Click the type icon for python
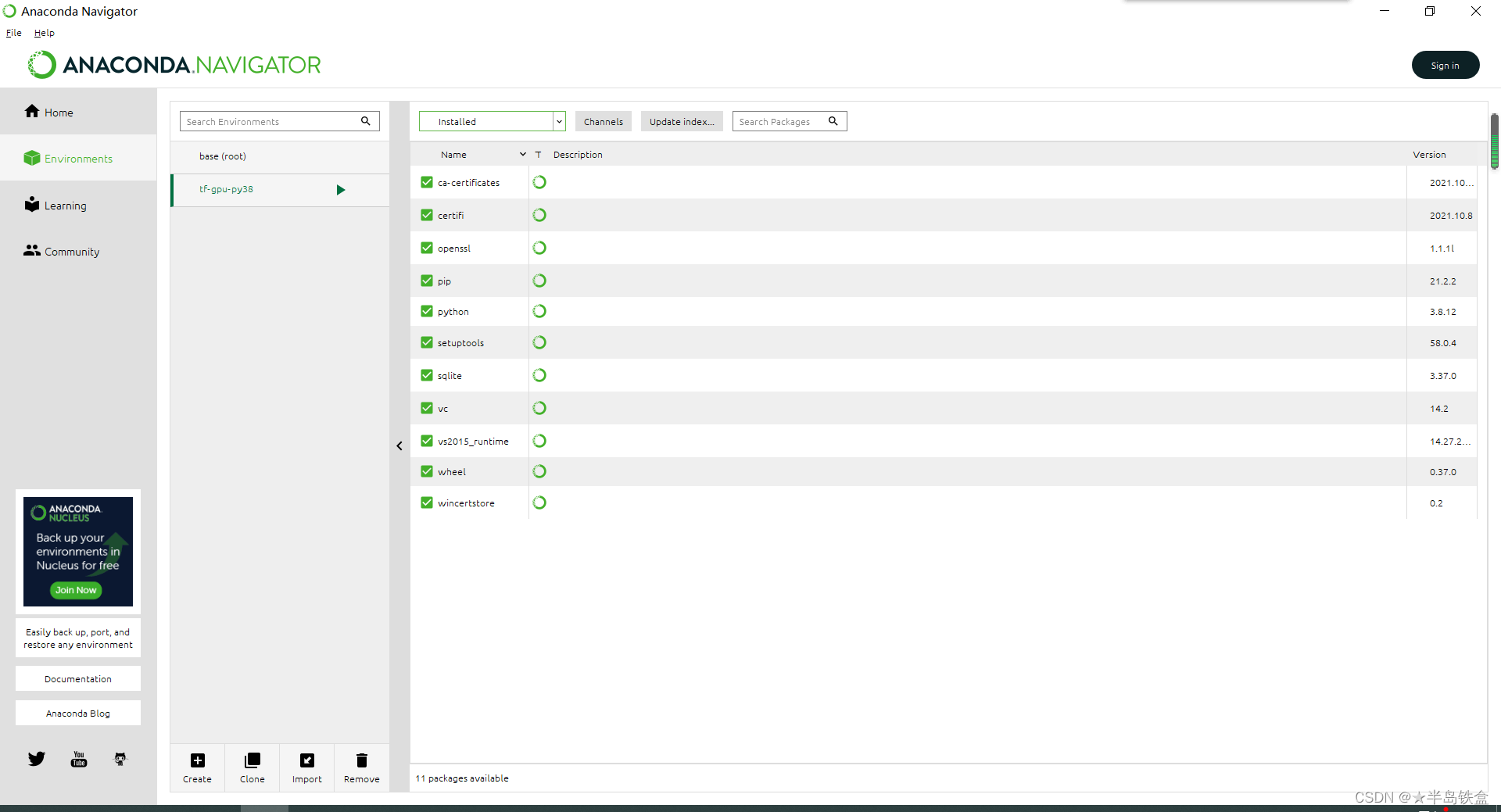The image size is (1501, 812). [539, 311]
